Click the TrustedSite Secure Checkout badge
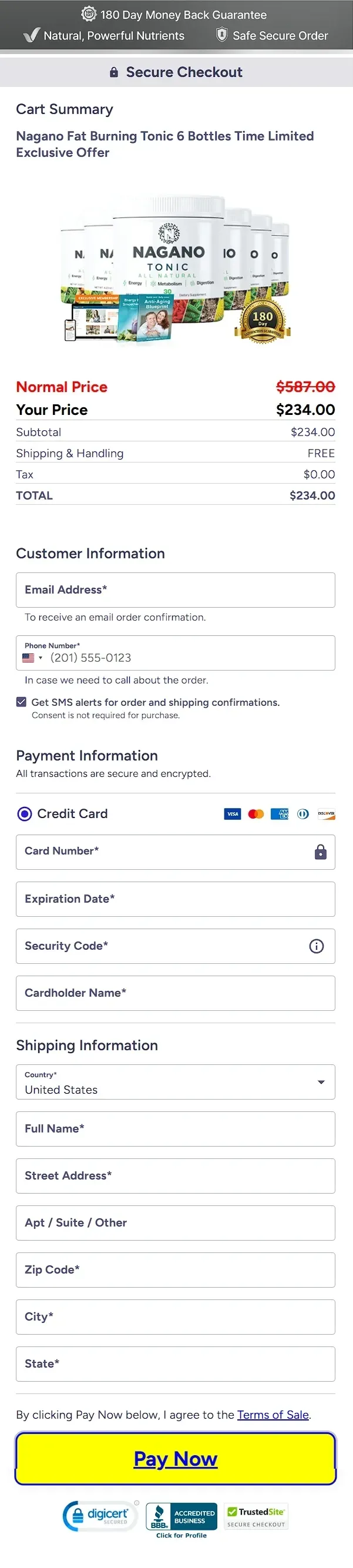This screenshot has width=353, height=1568. 256,1516
